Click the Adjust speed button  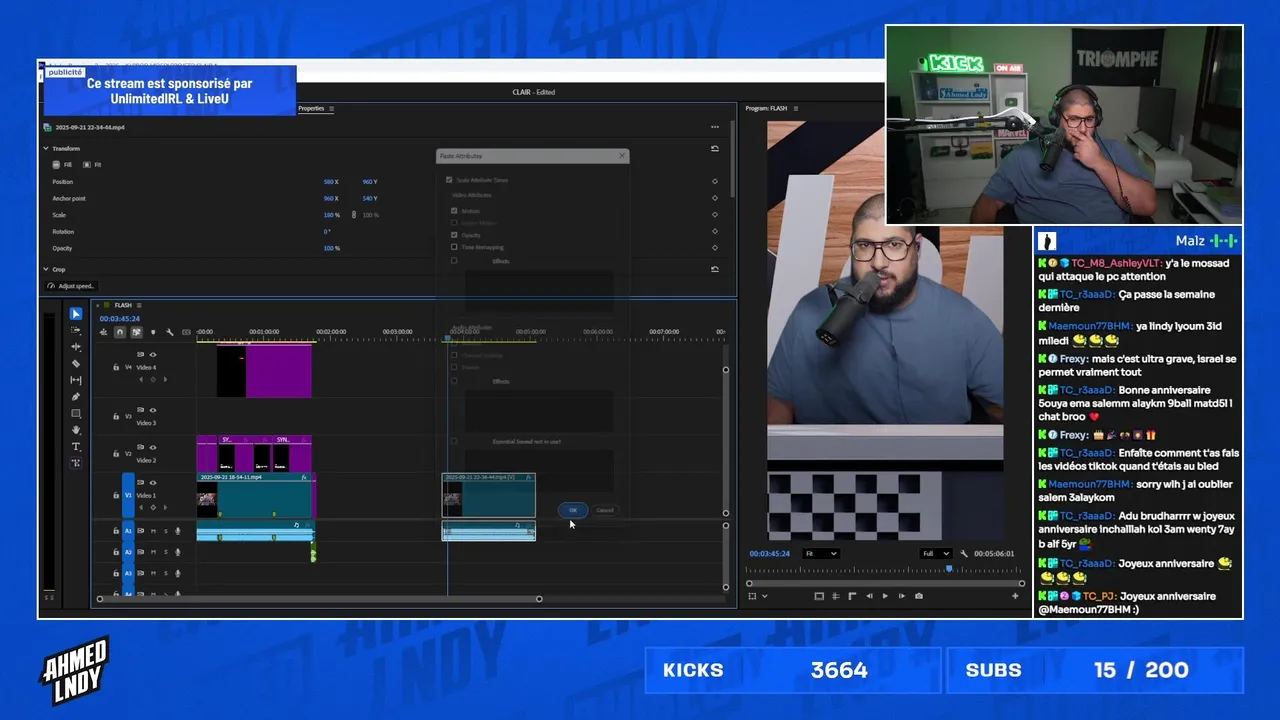click(71, 286)
